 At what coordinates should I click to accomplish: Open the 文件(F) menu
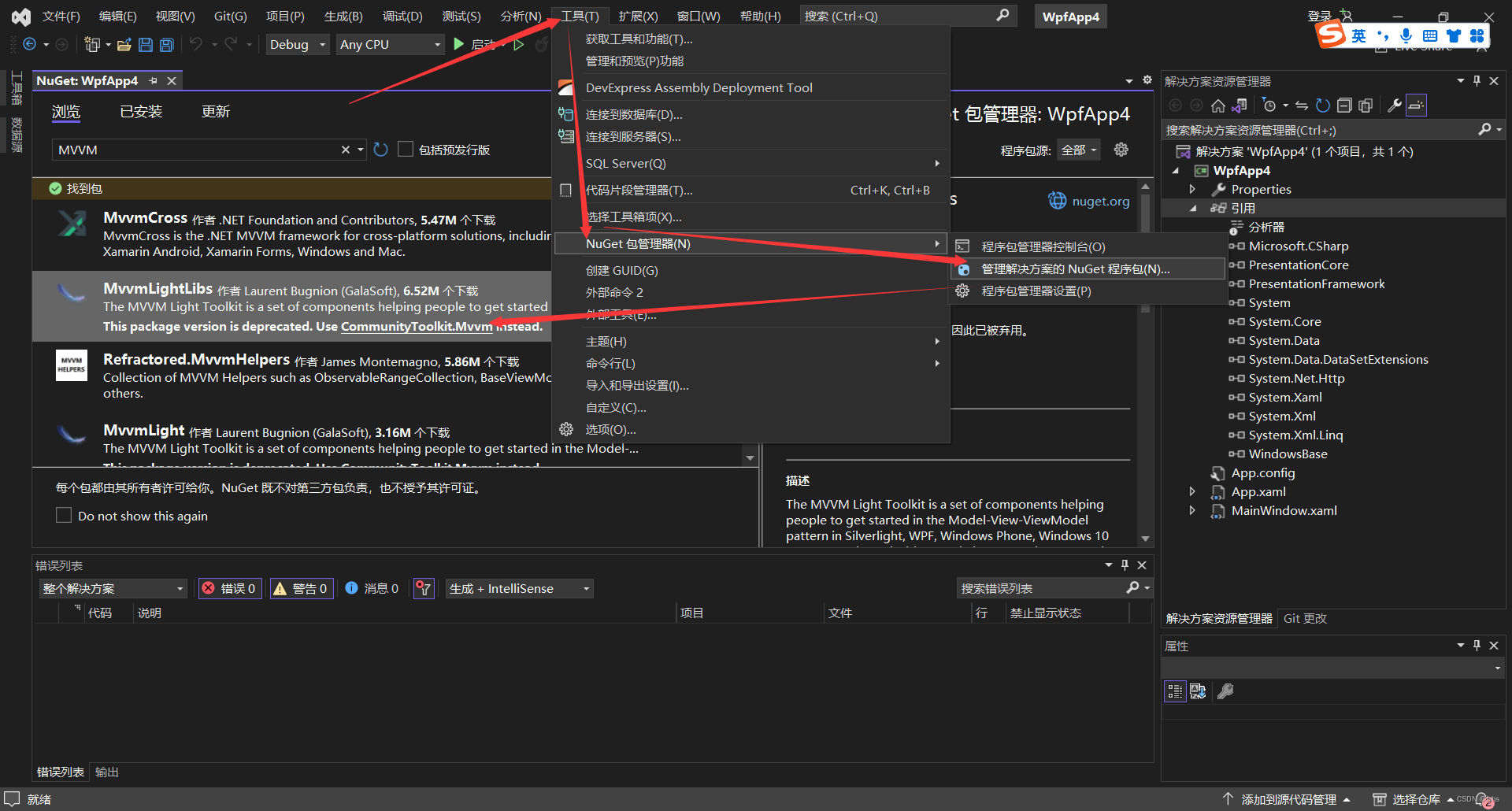click(x=61, y=16)
